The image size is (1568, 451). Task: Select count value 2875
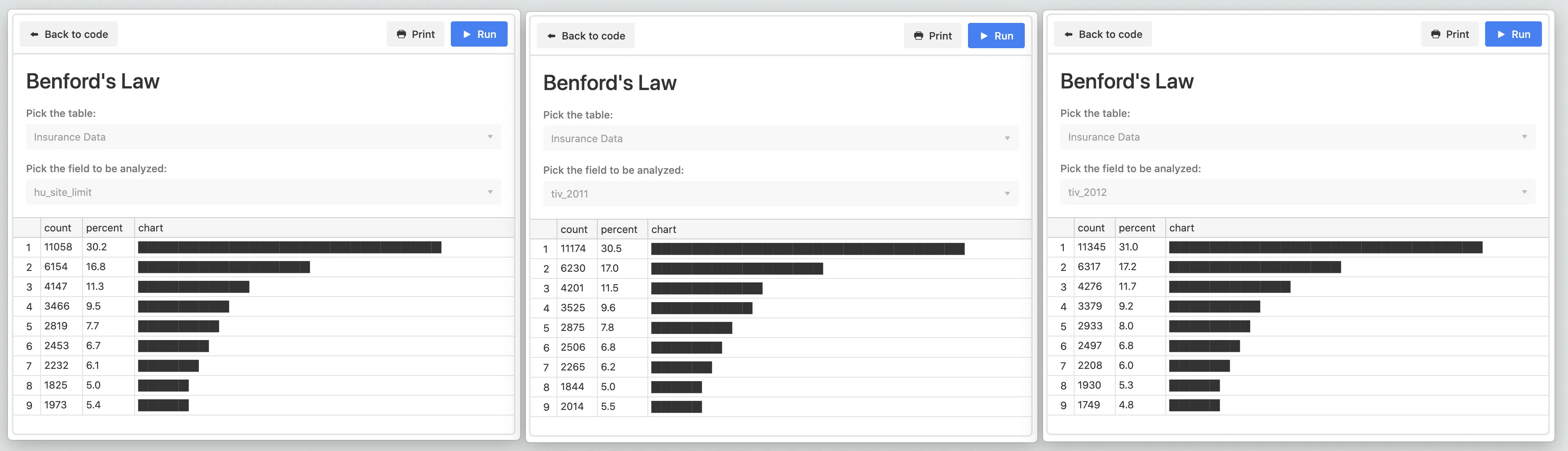[x=573, y=327]
